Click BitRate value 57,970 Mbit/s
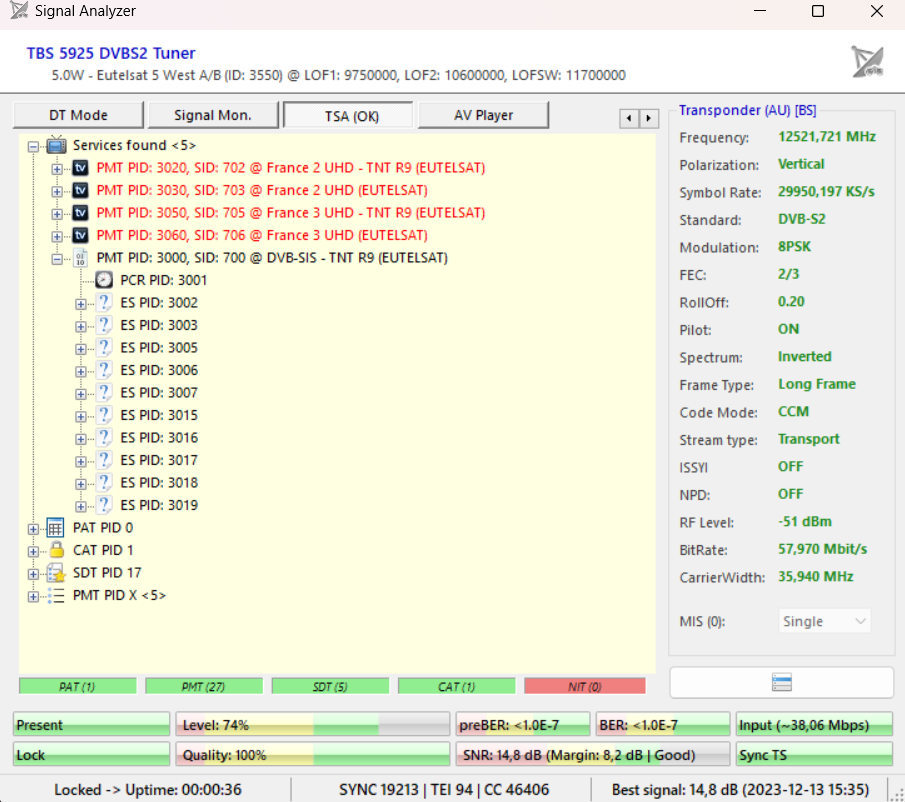Viewport: 905px width, 802px height. point(822,549)
